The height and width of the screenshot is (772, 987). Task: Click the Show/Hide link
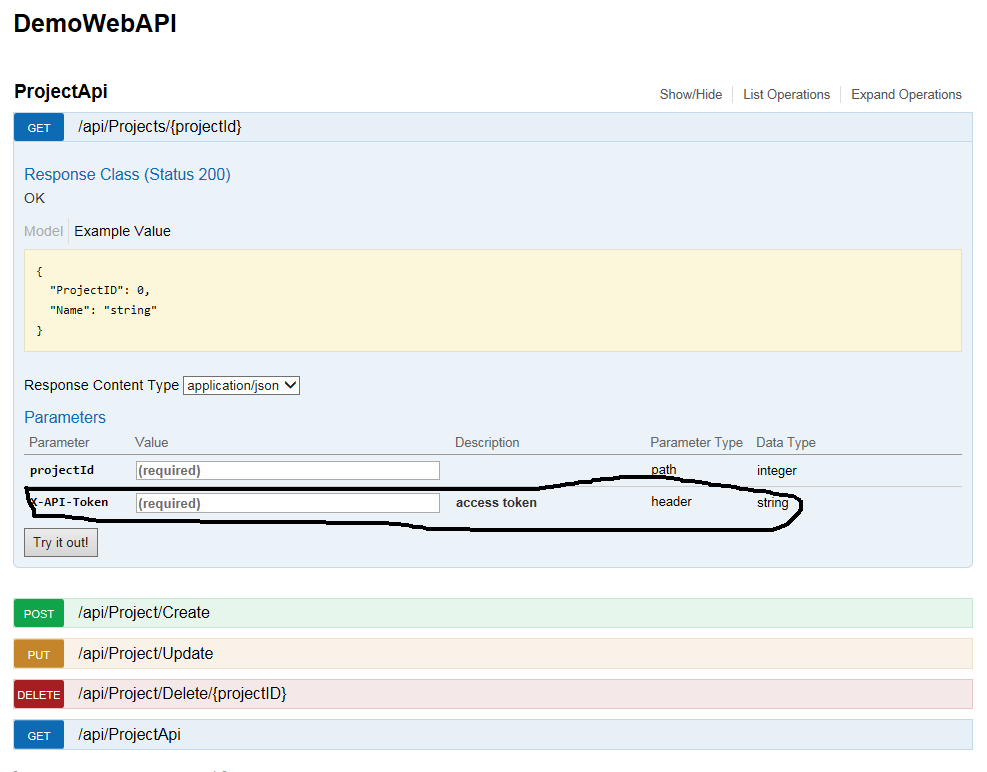(x=691, y=94)
